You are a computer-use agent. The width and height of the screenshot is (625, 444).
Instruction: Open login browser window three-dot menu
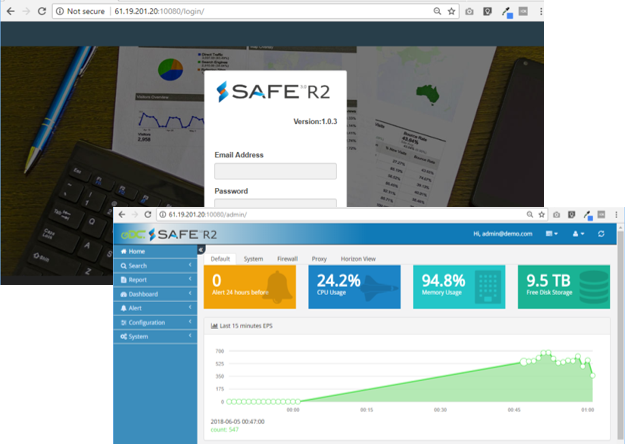(x=540, y=12)
